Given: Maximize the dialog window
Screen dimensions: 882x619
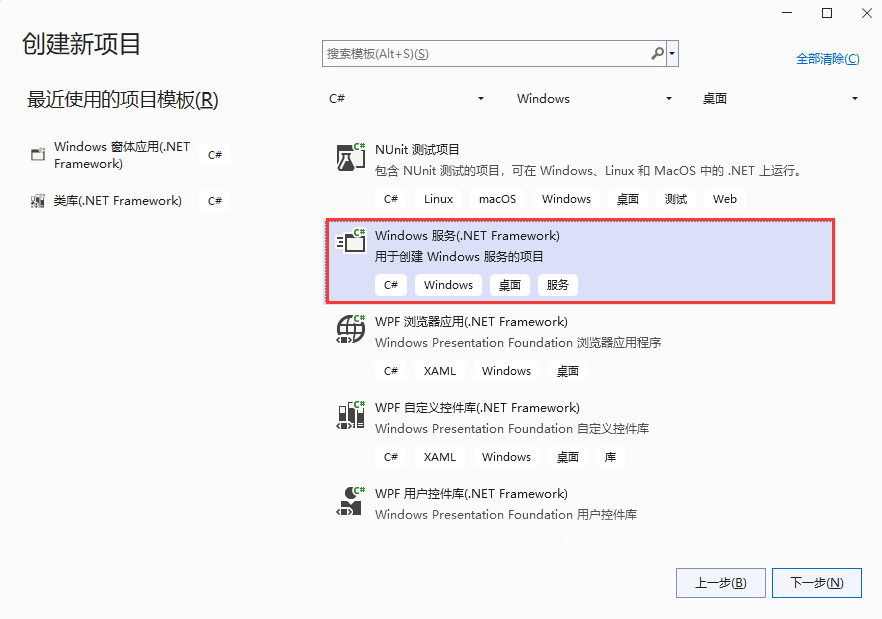Looking at the screenshot, I should [x=826, y=13].
